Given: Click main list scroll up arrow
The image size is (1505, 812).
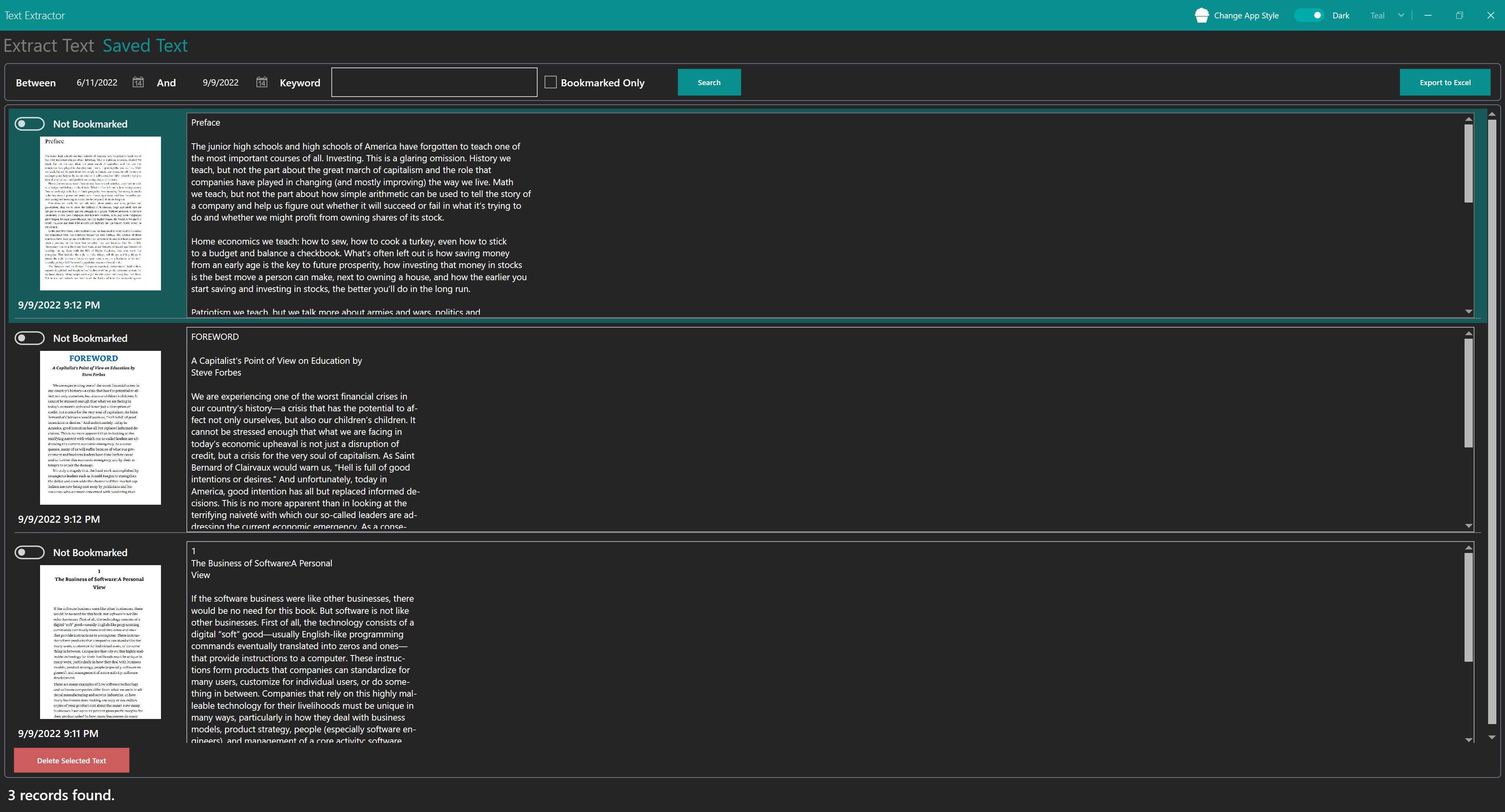Looking at the screenshot, I should pyautogui.click(x=1492, y=114).
